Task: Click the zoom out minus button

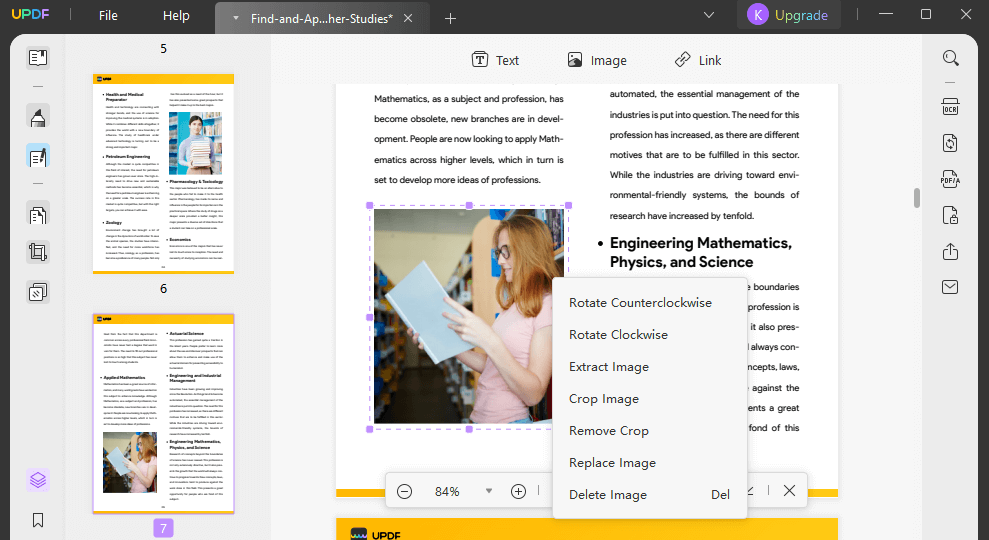Action: tap(404, 491)
